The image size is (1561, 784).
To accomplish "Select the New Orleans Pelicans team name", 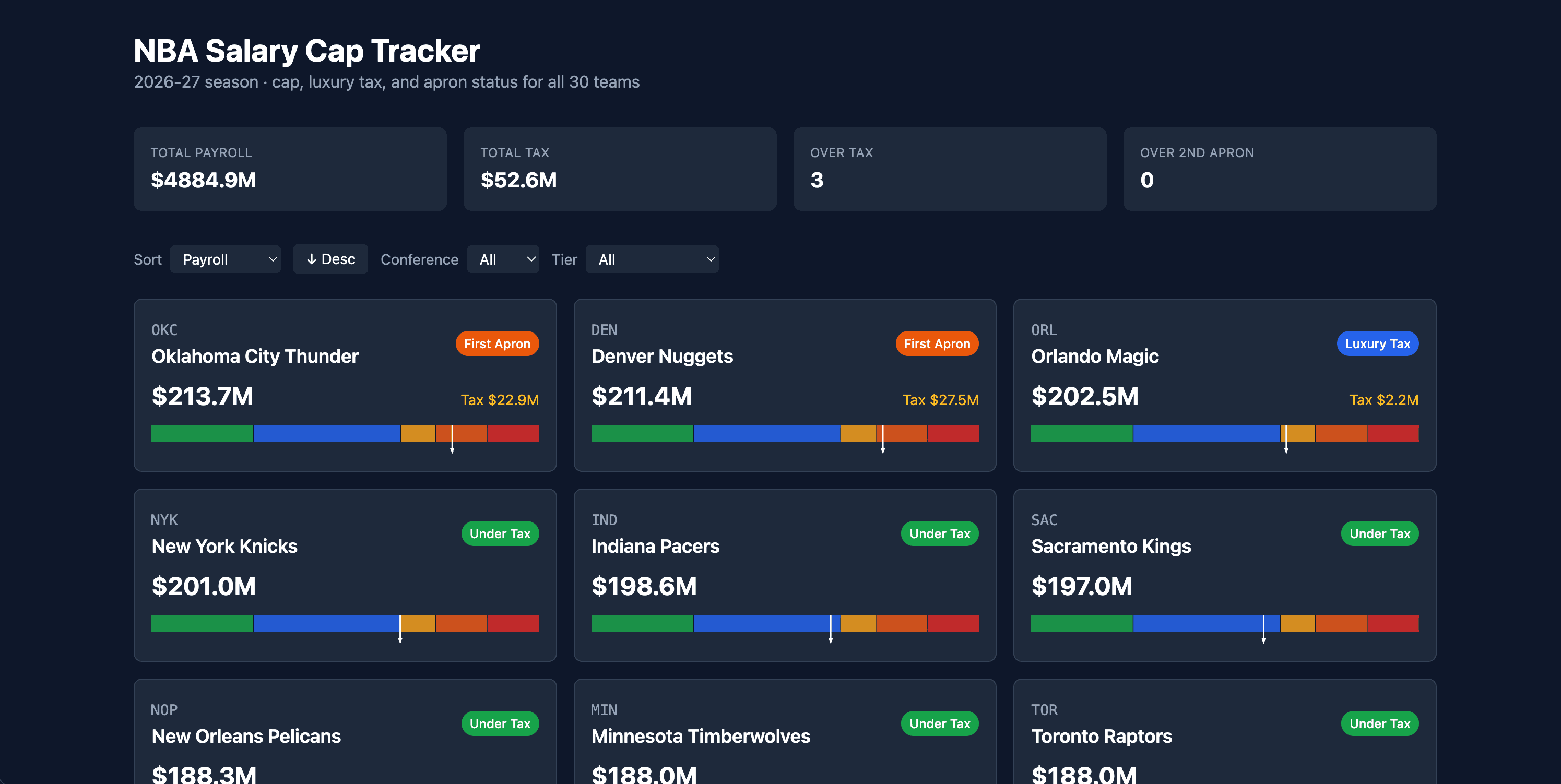I will [x=246, y=736].
